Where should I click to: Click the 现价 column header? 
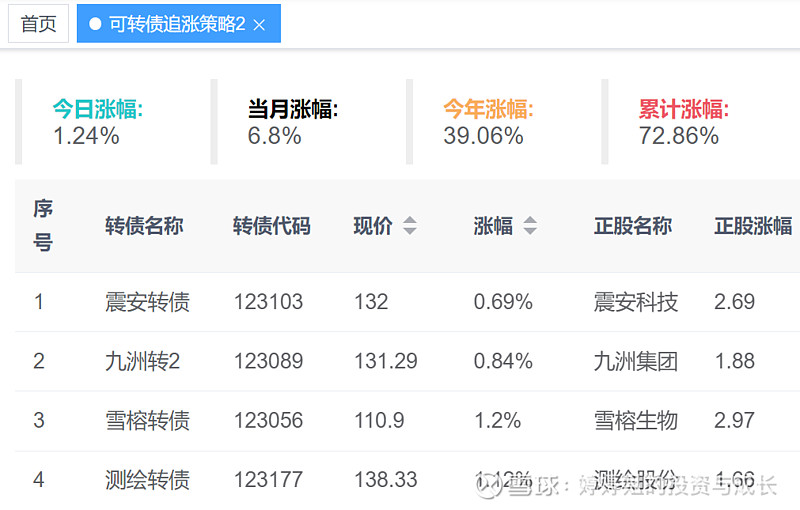(373, 226)
